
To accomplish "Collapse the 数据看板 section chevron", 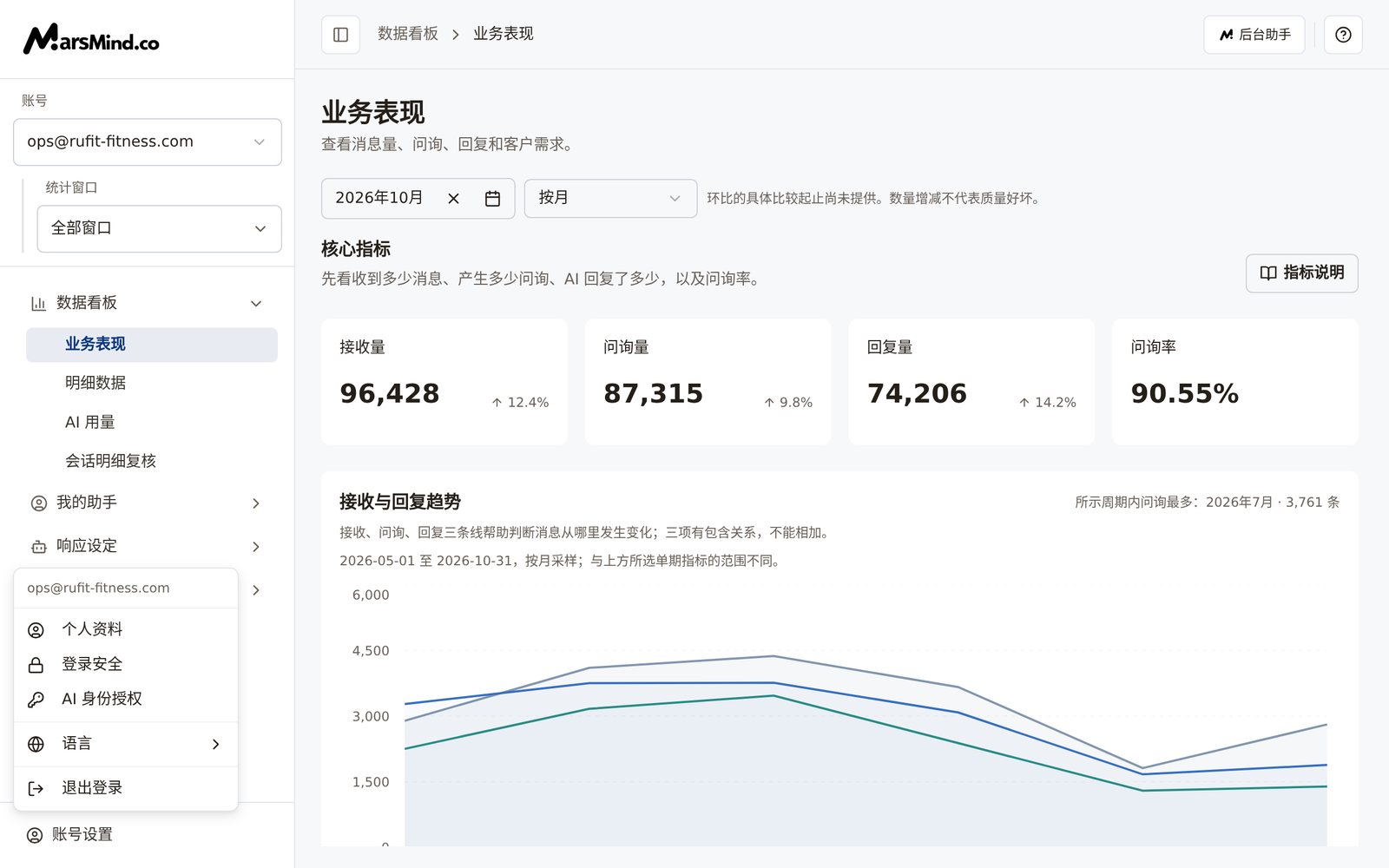I will tap(256, 304).
